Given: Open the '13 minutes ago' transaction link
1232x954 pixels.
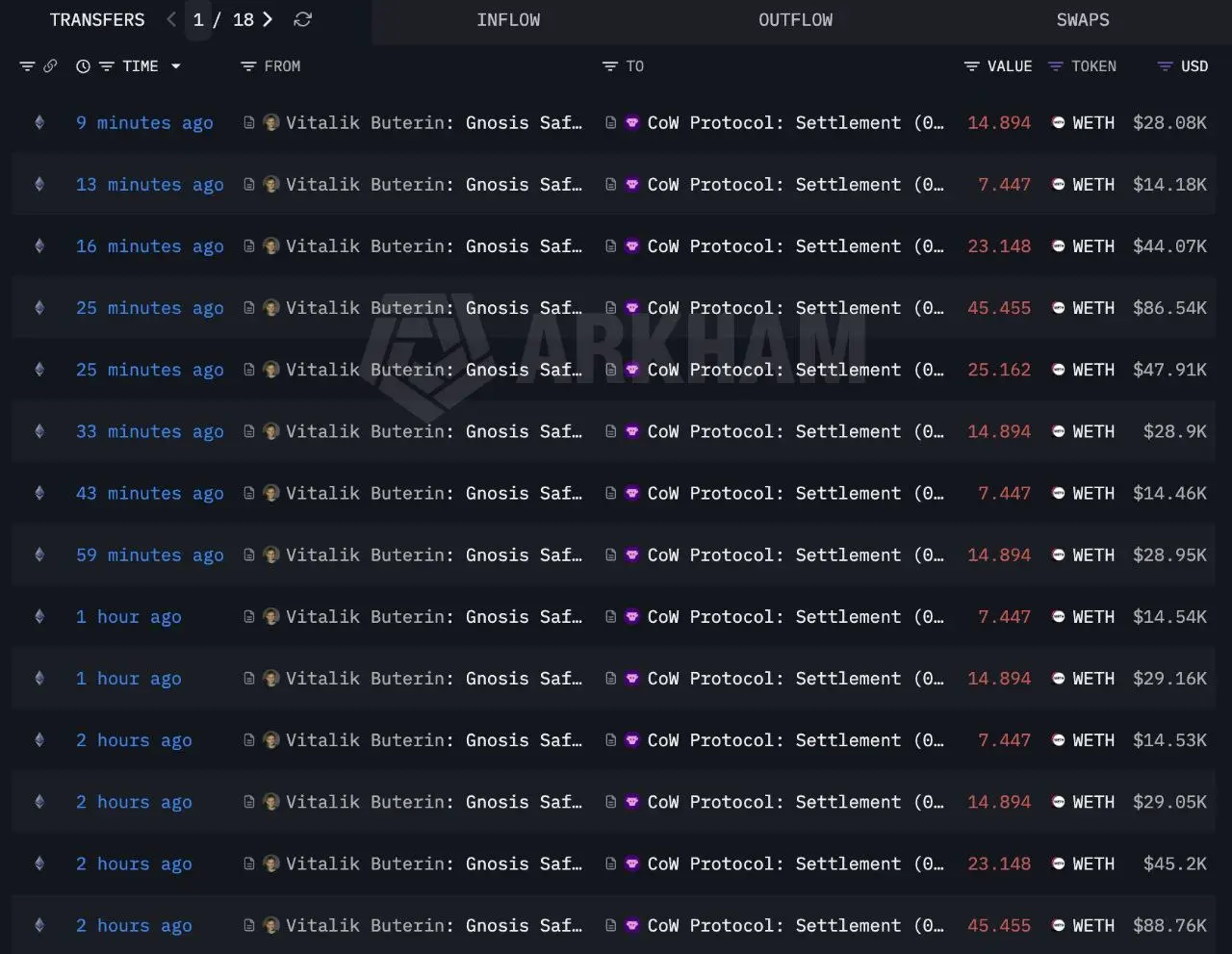Looking at the screenshot, I should tap(150, 184).
